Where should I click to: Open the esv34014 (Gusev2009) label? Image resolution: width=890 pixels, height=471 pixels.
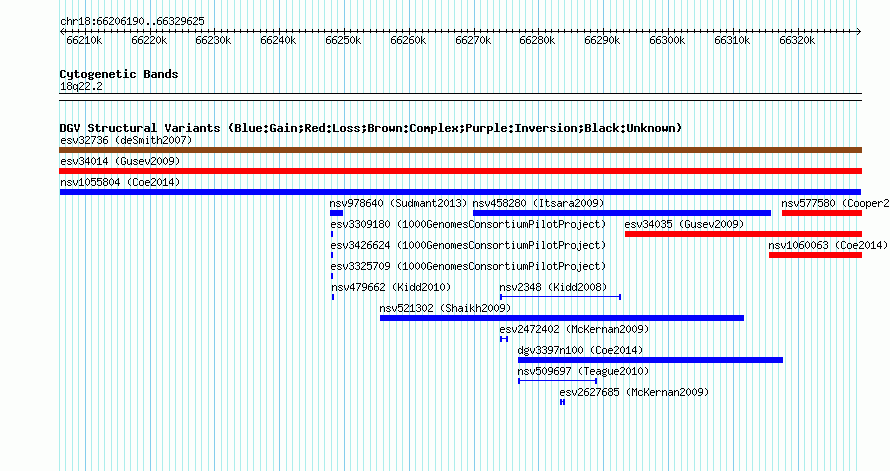click(120, 161)
